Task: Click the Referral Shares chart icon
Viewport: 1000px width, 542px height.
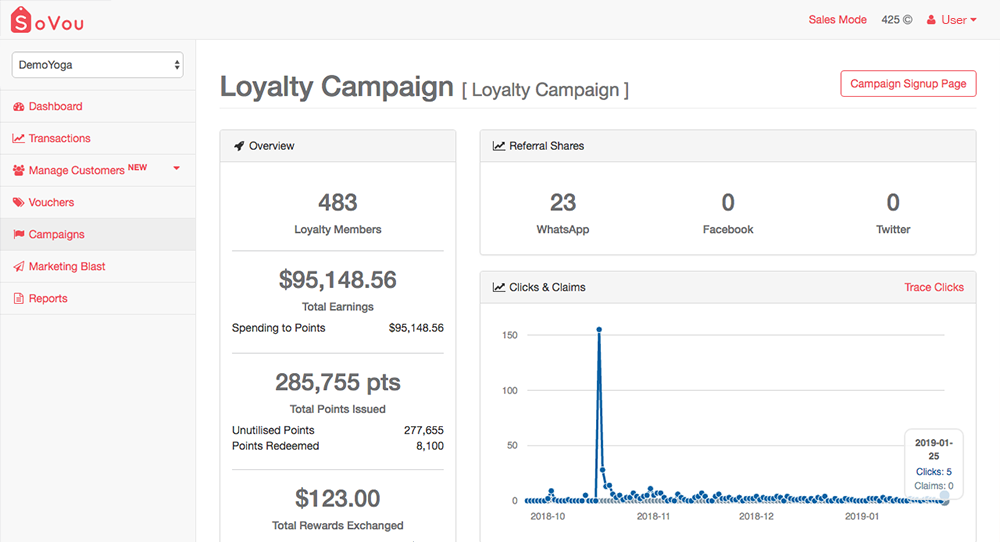Action: pos(499,146)
